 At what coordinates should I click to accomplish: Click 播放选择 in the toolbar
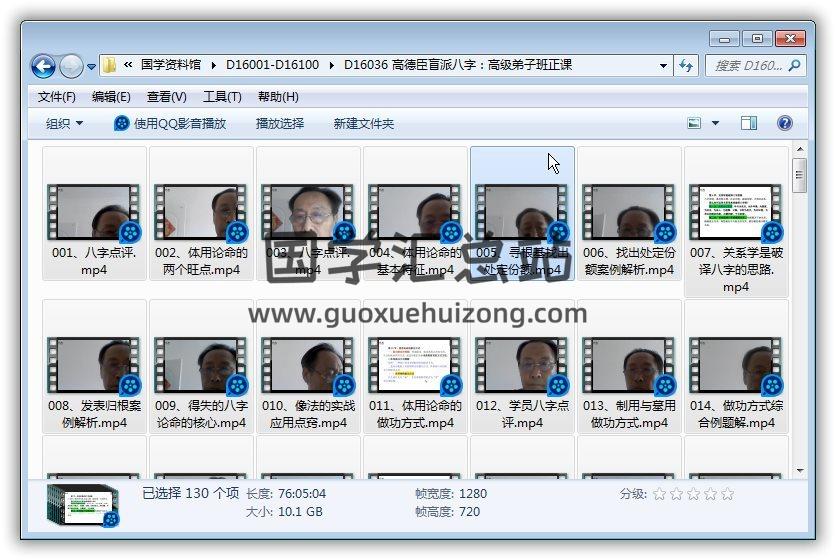280,124
